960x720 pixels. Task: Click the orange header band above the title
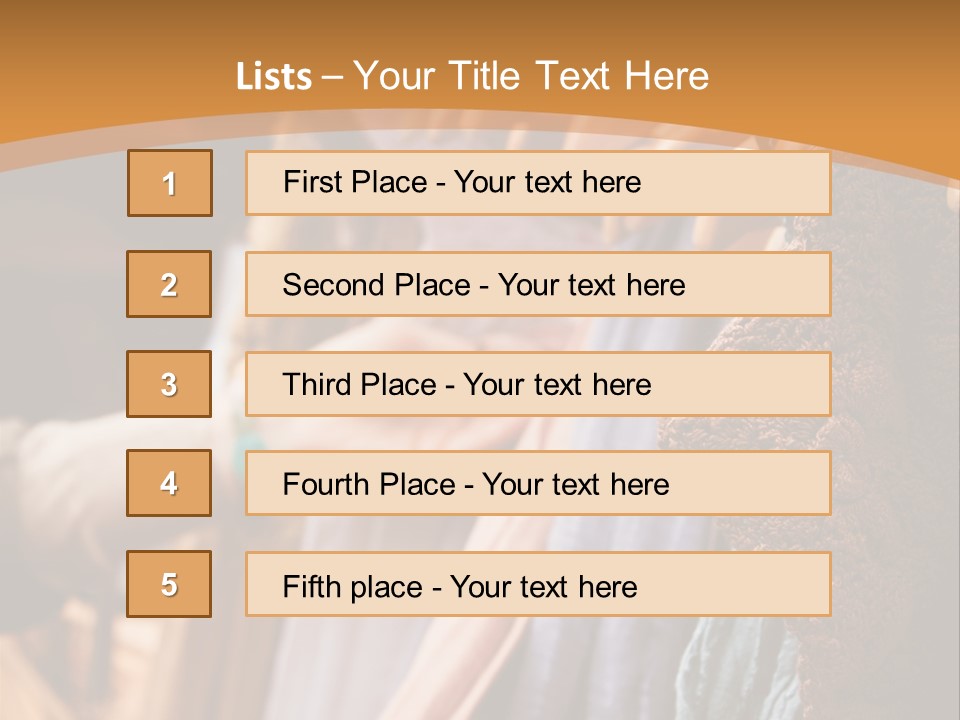coord(480,25)
